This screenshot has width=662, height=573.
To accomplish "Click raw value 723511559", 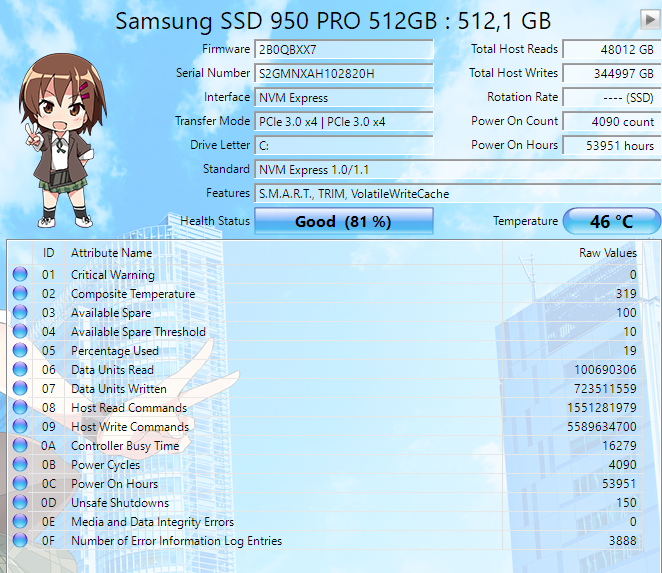I will tap(605, 389).
